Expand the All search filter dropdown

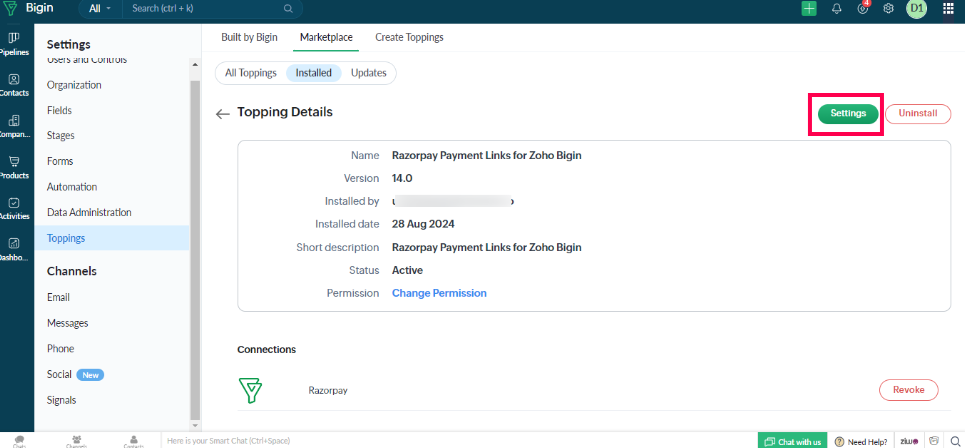(x=100, y=9)
